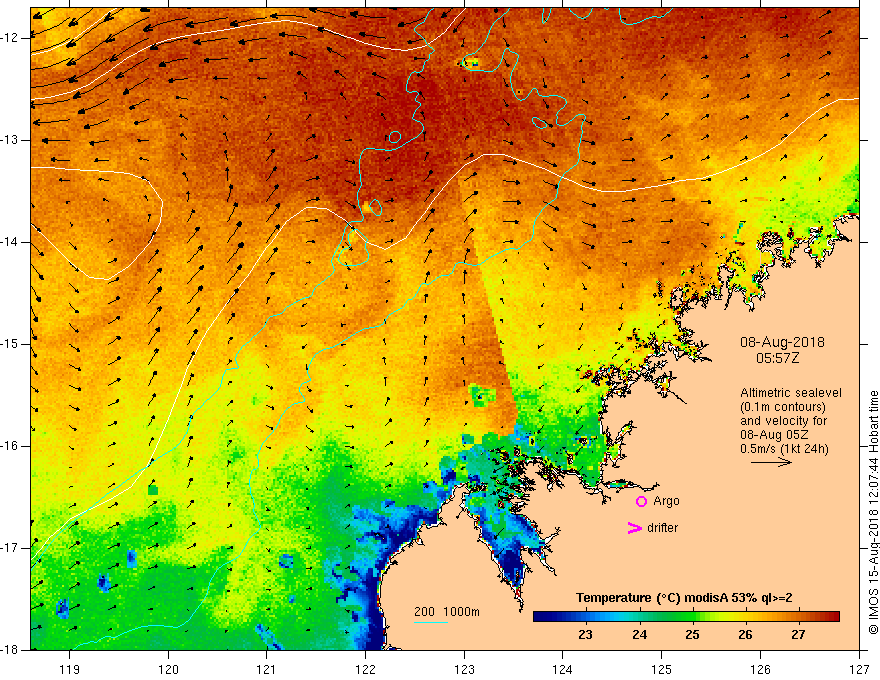Screen dimensions: 880x680
Task: Click the latitude axis label -15
Action: pos(11,344)
